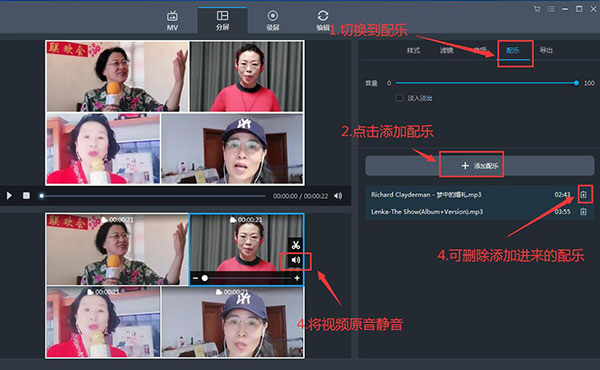Select the 分屏 split-screen mode
The height and width of the screenshot is (370, 600).
click(x=222, y=20)
